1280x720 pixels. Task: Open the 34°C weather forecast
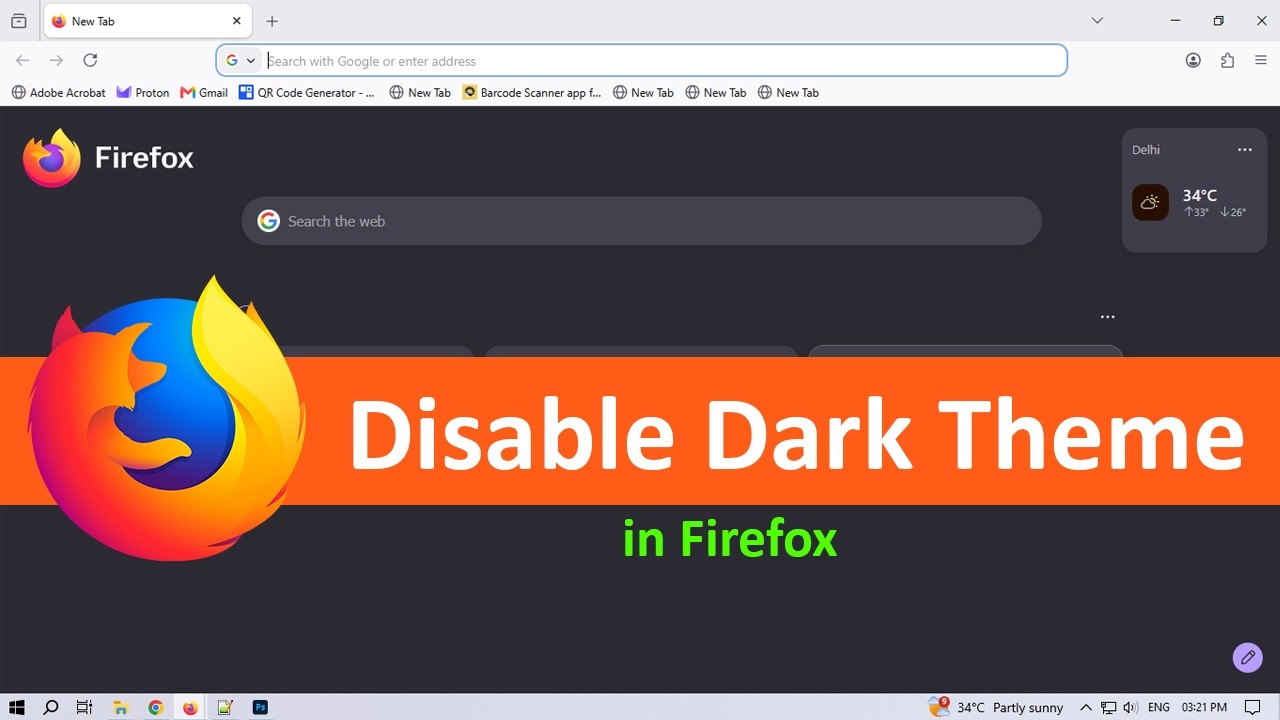[1189, 203]
